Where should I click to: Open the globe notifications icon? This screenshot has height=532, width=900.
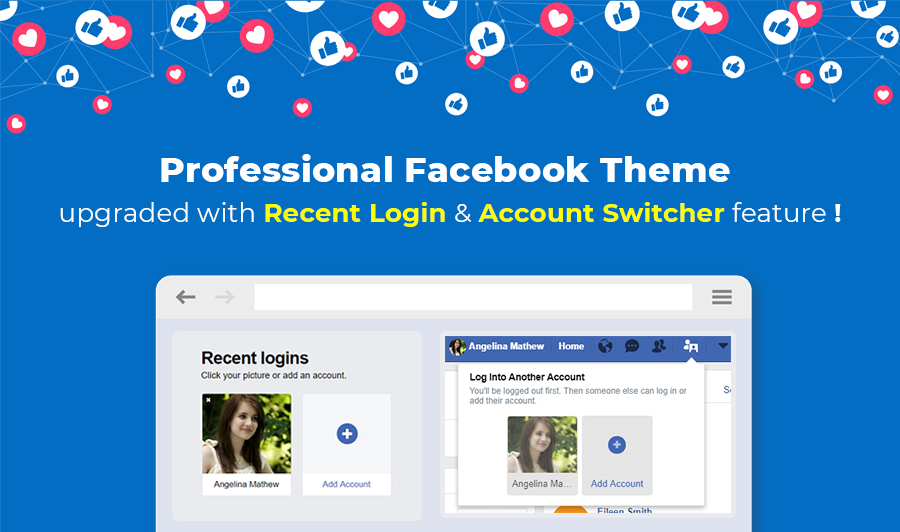(605, 347)
